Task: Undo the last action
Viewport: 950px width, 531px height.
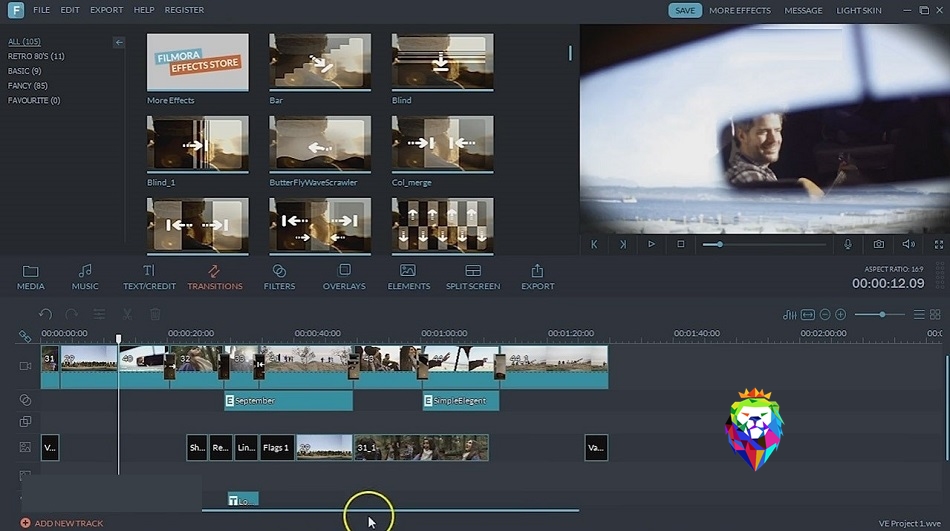Action: tap(45, 314)
